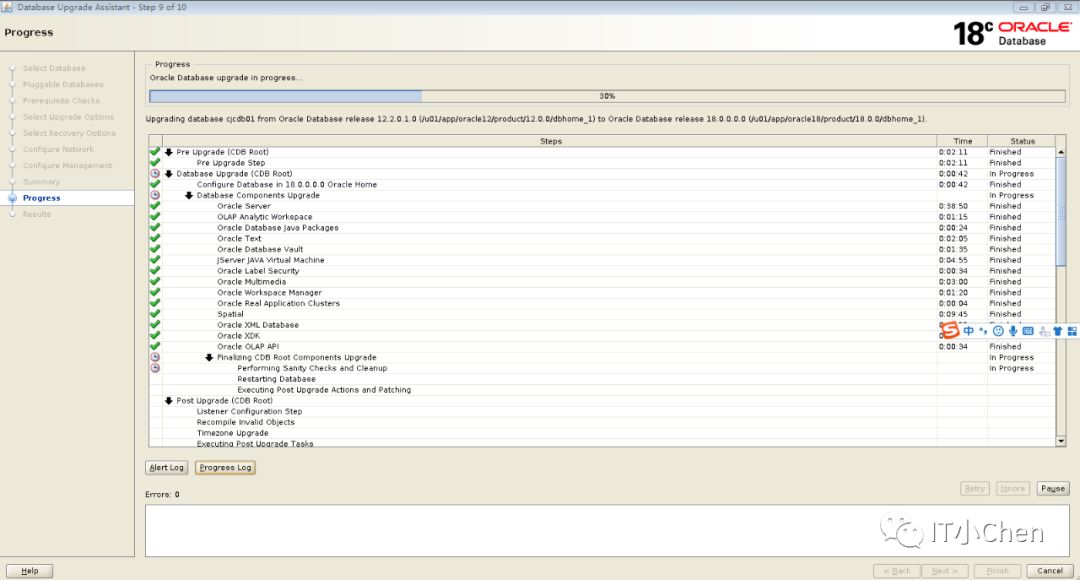Screen dimensions: 1080x580
Task: Open the Progress Log
Action: (x=225, y=468)
